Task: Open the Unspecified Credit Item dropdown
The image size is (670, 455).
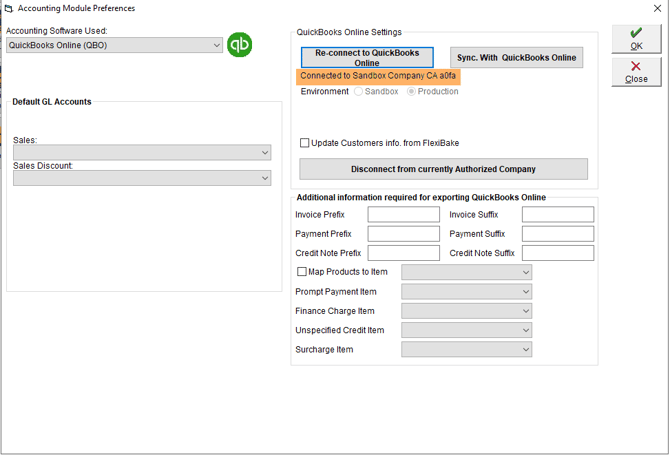Action: [x=467, y=330]
